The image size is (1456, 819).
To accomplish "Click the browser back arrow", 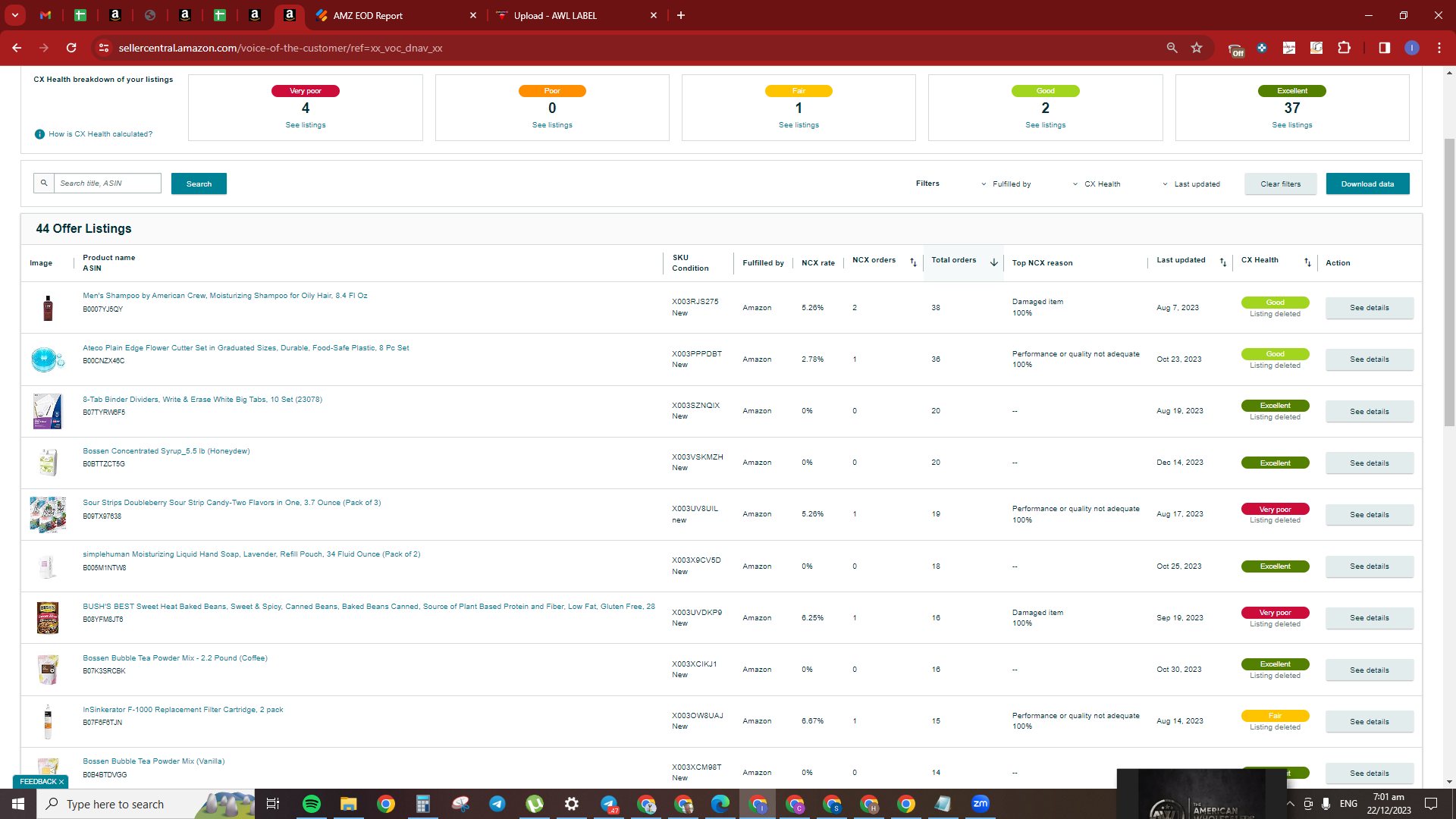I will [x=17, y=48].
